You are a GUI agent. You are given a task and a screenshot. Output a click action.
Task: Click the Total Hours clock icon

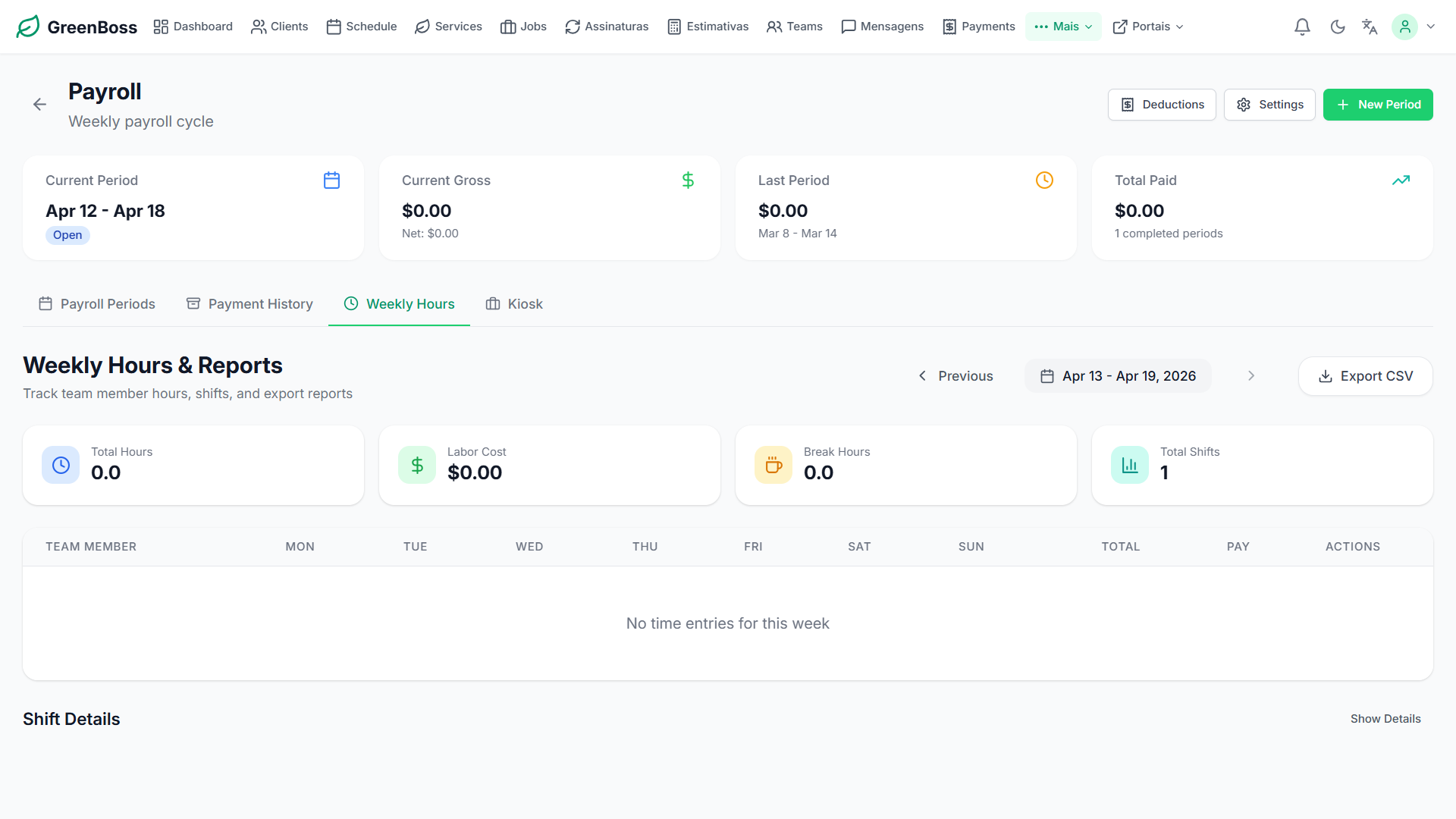tap(61, 465)
